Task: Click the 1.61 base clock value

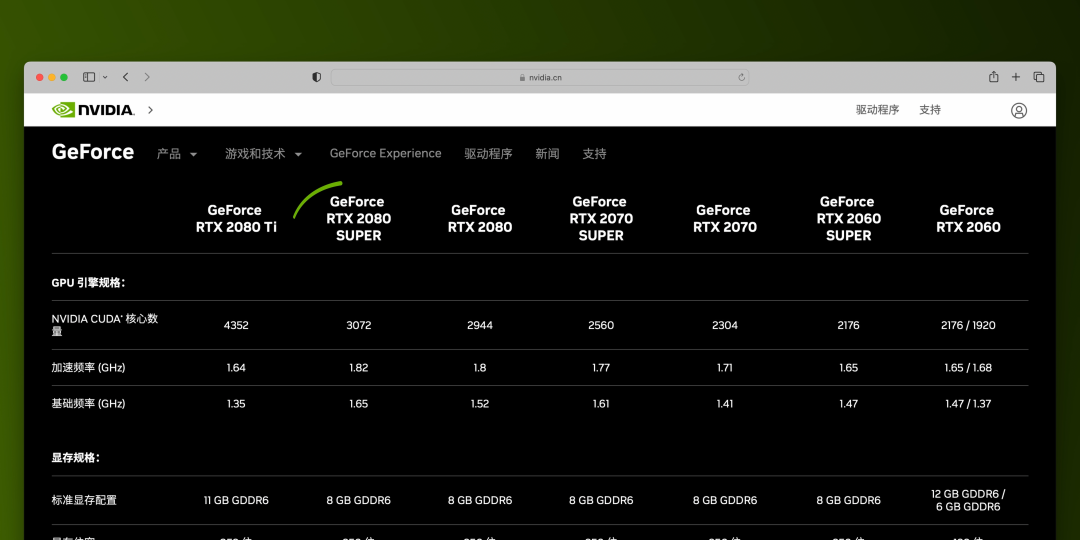Action: [601, 404]
